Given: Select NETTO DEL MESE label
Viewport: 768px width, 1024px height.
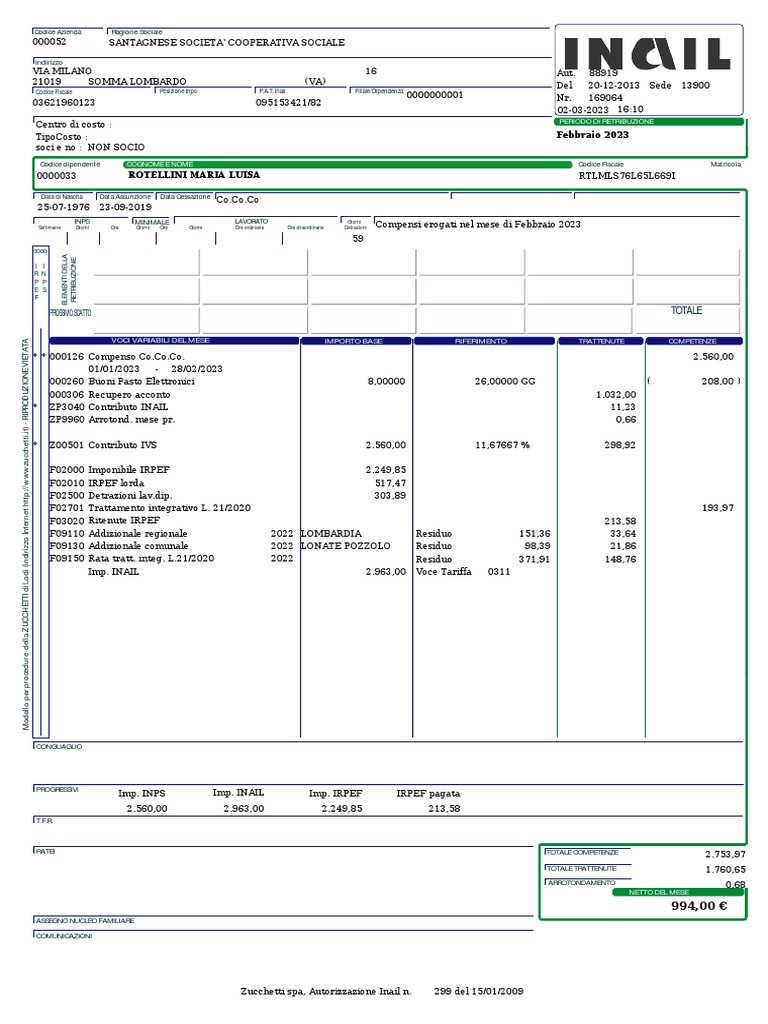Looking at the screenshot, I should (659, 892).
